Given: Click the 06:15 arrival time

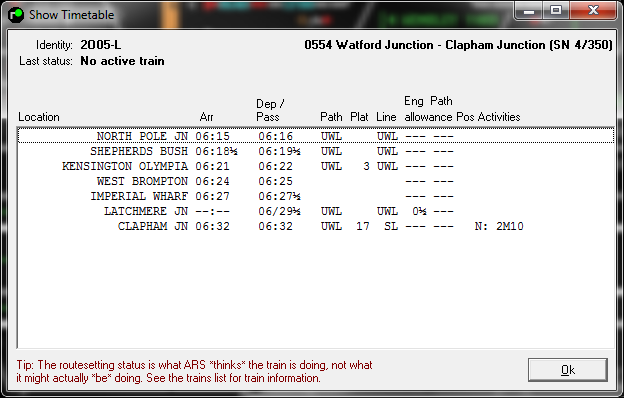Looking at the screenshot, I should click(213, 136).
